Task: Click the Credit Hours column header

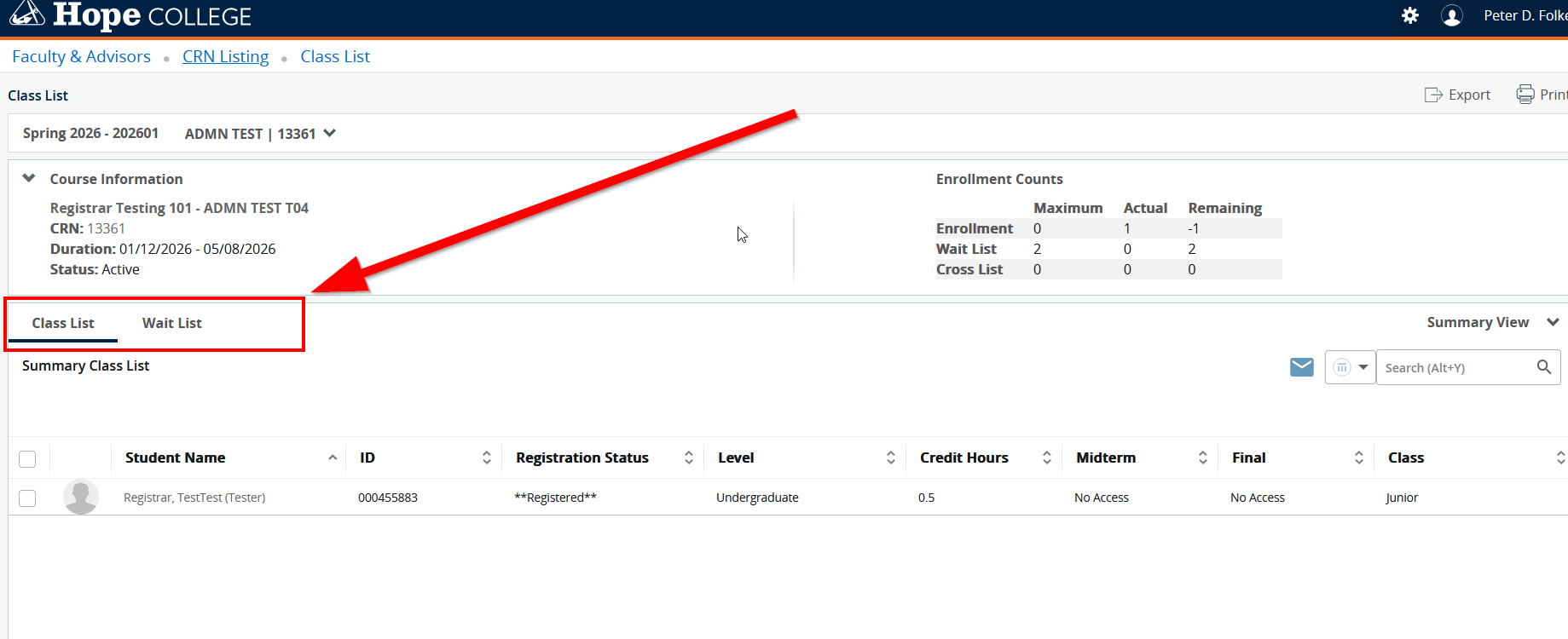Action: tap(964, 458)
